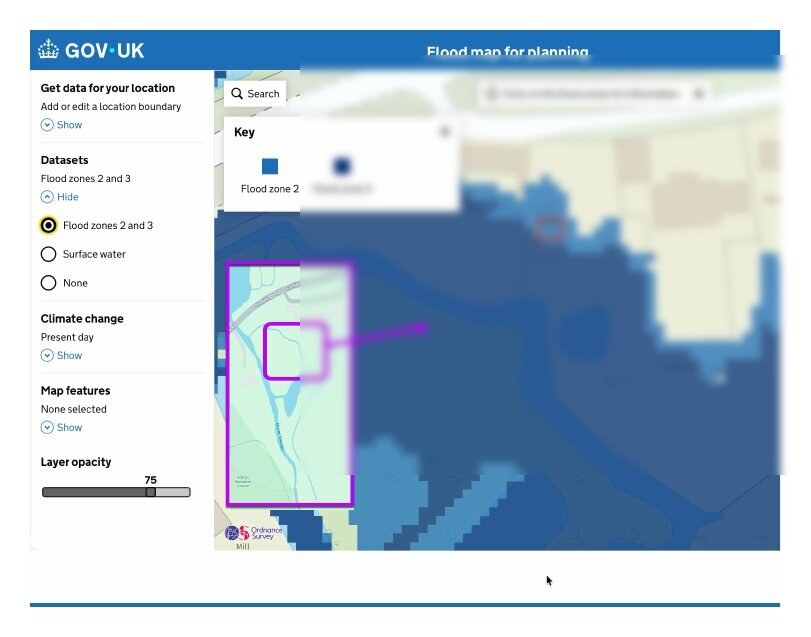Click the Flood zone 2 label
The image size is (811, 637).
point(269,189)
